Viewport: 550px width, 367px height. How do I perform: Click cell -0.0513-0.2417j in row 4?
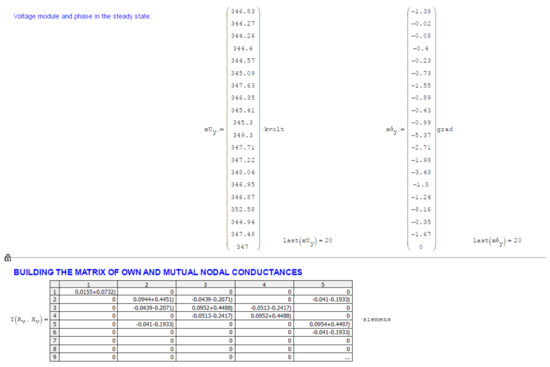pos(206,316)
